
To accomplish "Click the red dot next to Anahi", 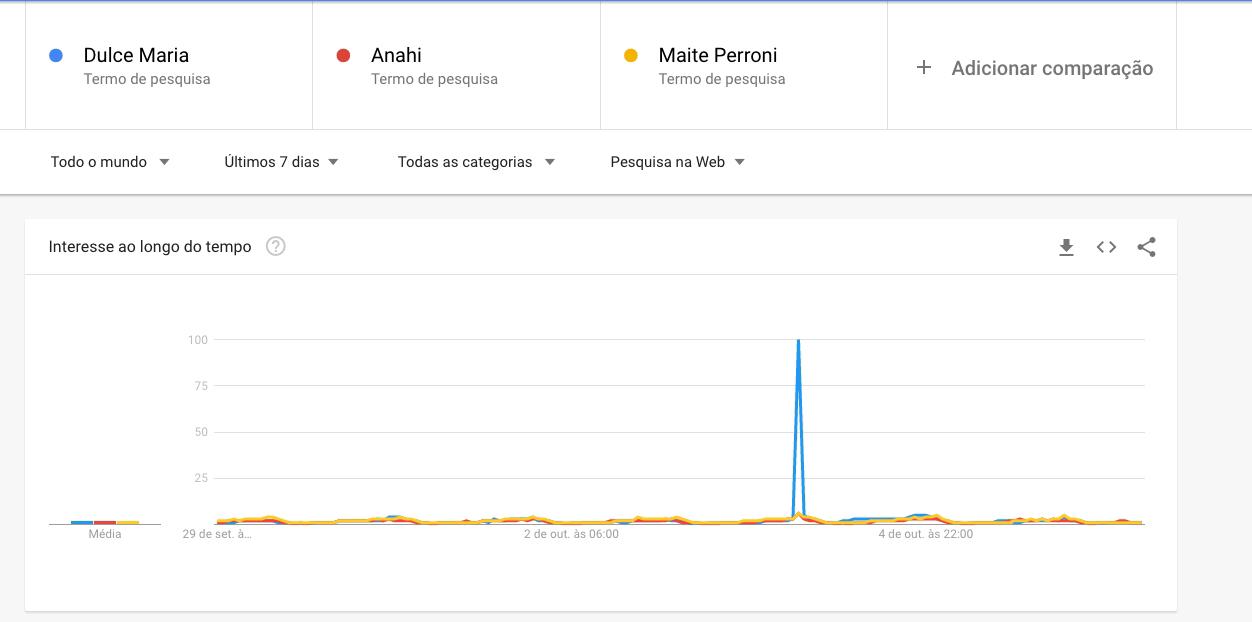I will coord(344,56).
